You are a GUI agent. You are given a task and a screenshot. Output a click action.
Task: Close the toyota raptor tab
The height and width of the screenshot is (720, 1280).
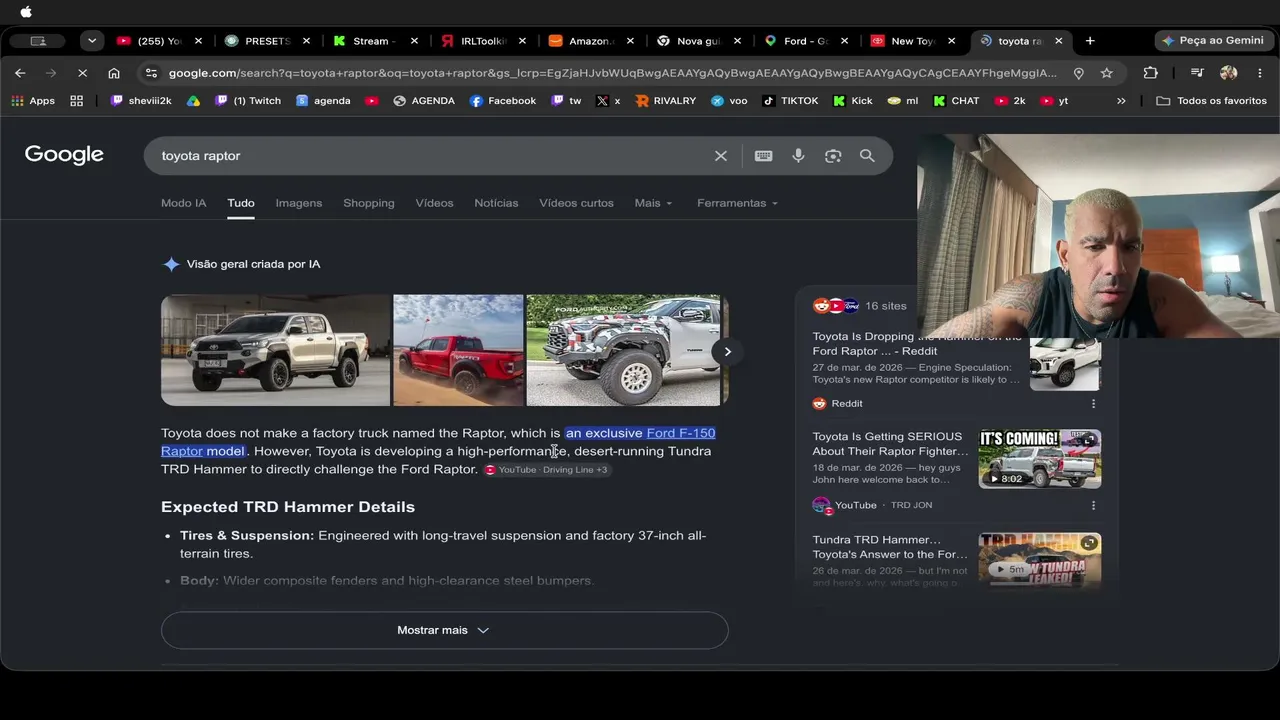(1058, 41)
